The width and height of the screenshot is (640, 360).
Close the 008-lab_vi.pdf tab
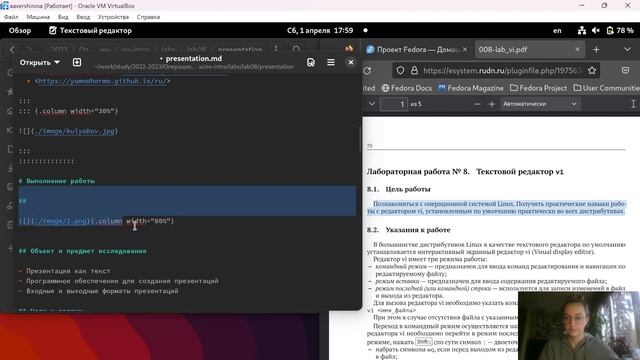click(577, 49)
